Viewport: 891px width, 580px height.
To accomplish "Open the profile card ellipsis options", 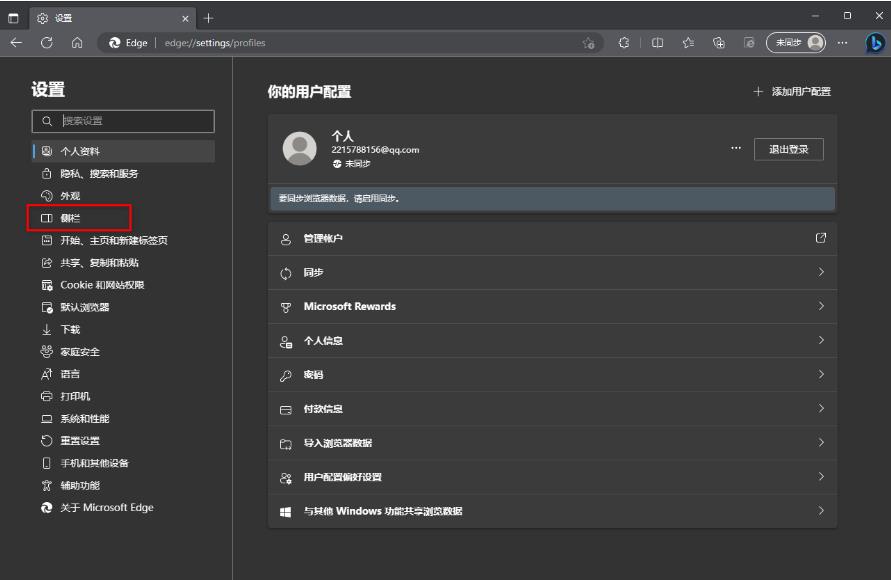I will (x=736, y=148).
